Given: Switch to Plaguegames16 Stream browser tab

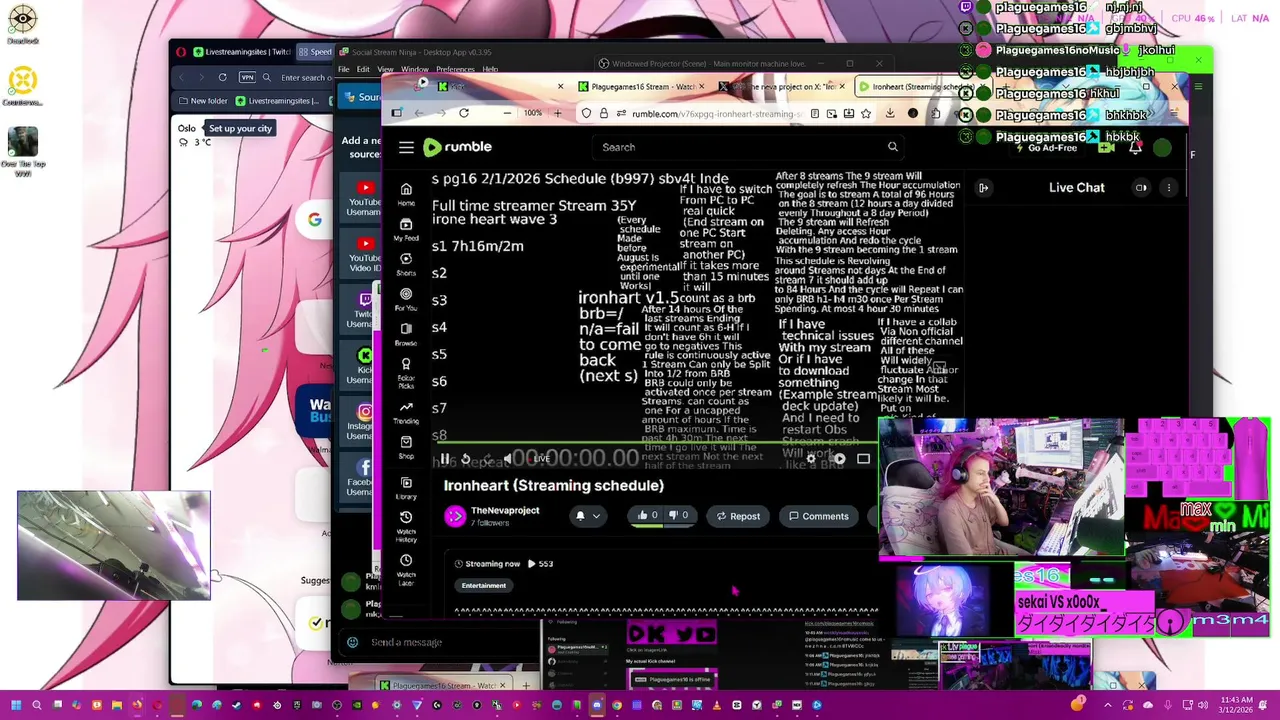Looking at the screenshot, I should (x=643, y=87).
